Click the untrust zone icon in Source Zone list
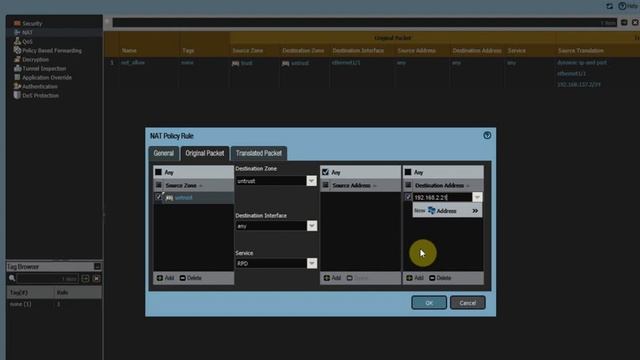Viewport: 640px width, 360px height. point(169,198)
